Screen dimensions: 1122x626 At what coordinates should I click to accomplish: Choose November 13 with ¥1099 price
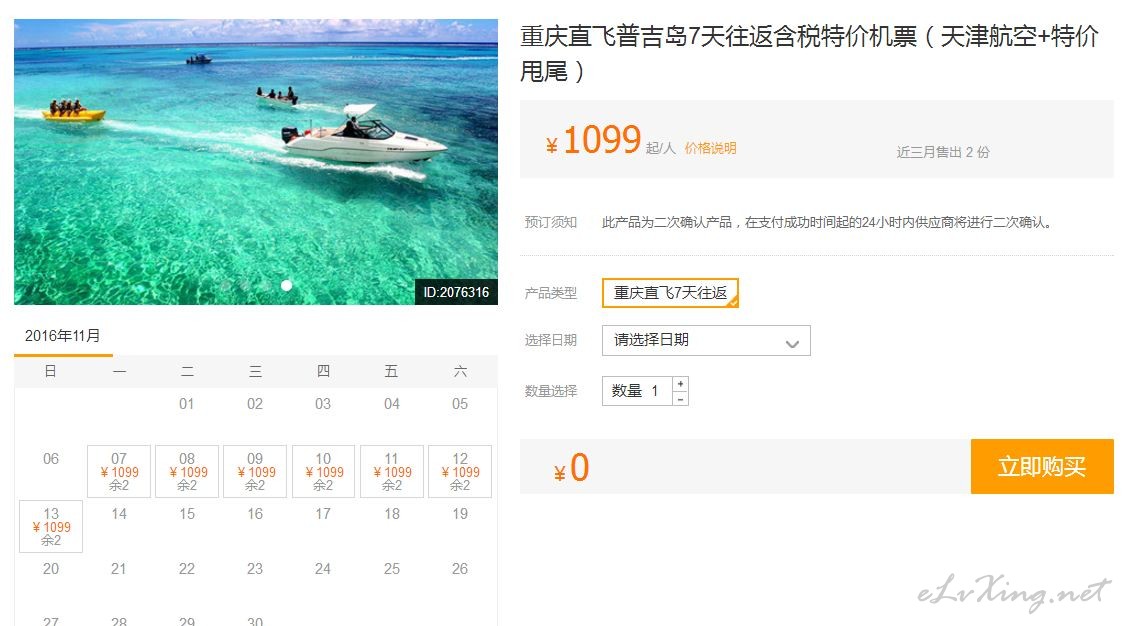pyautogui.click(x=51, y=527)
